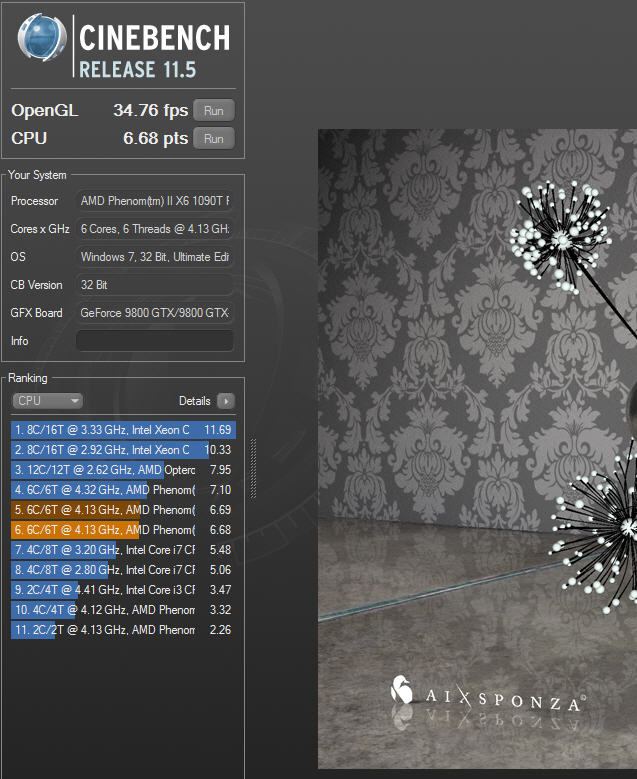The width and height of the screenshot is (637, 779).
Task: Click the OS field Windows 7
Action: (x=155, y=257)
